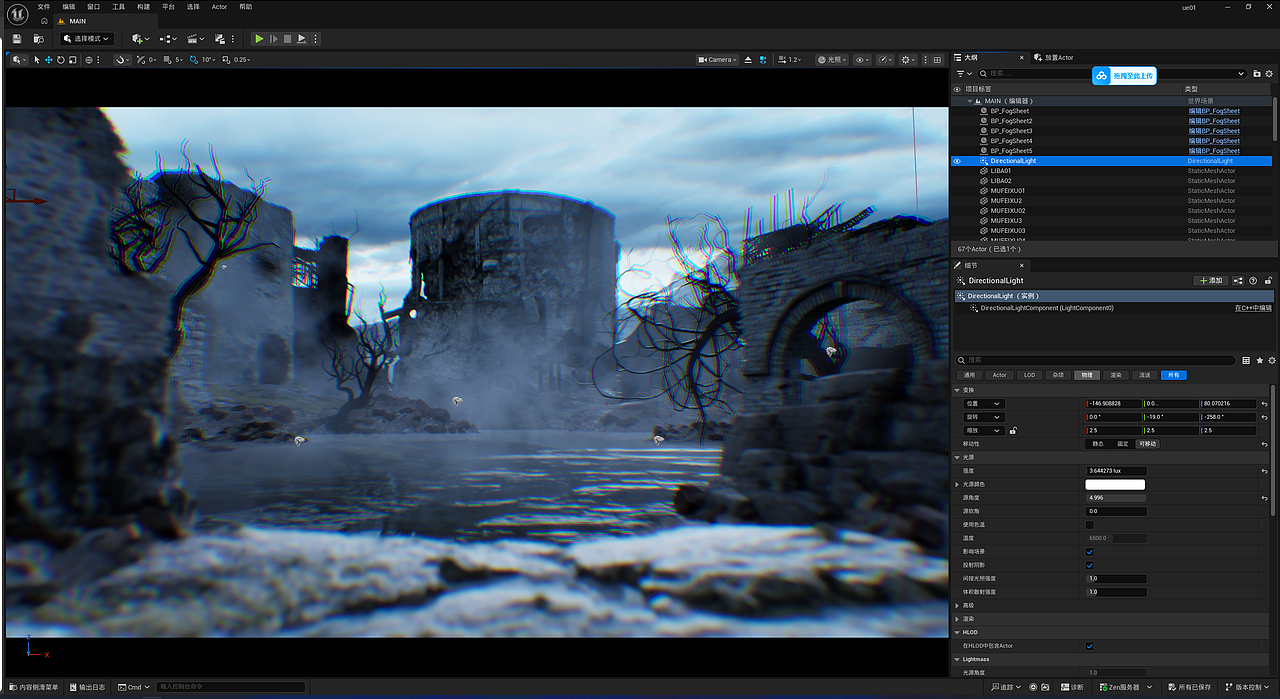
Task: Enable the 使用色温 checkbox
Action: click(1090, 524)
